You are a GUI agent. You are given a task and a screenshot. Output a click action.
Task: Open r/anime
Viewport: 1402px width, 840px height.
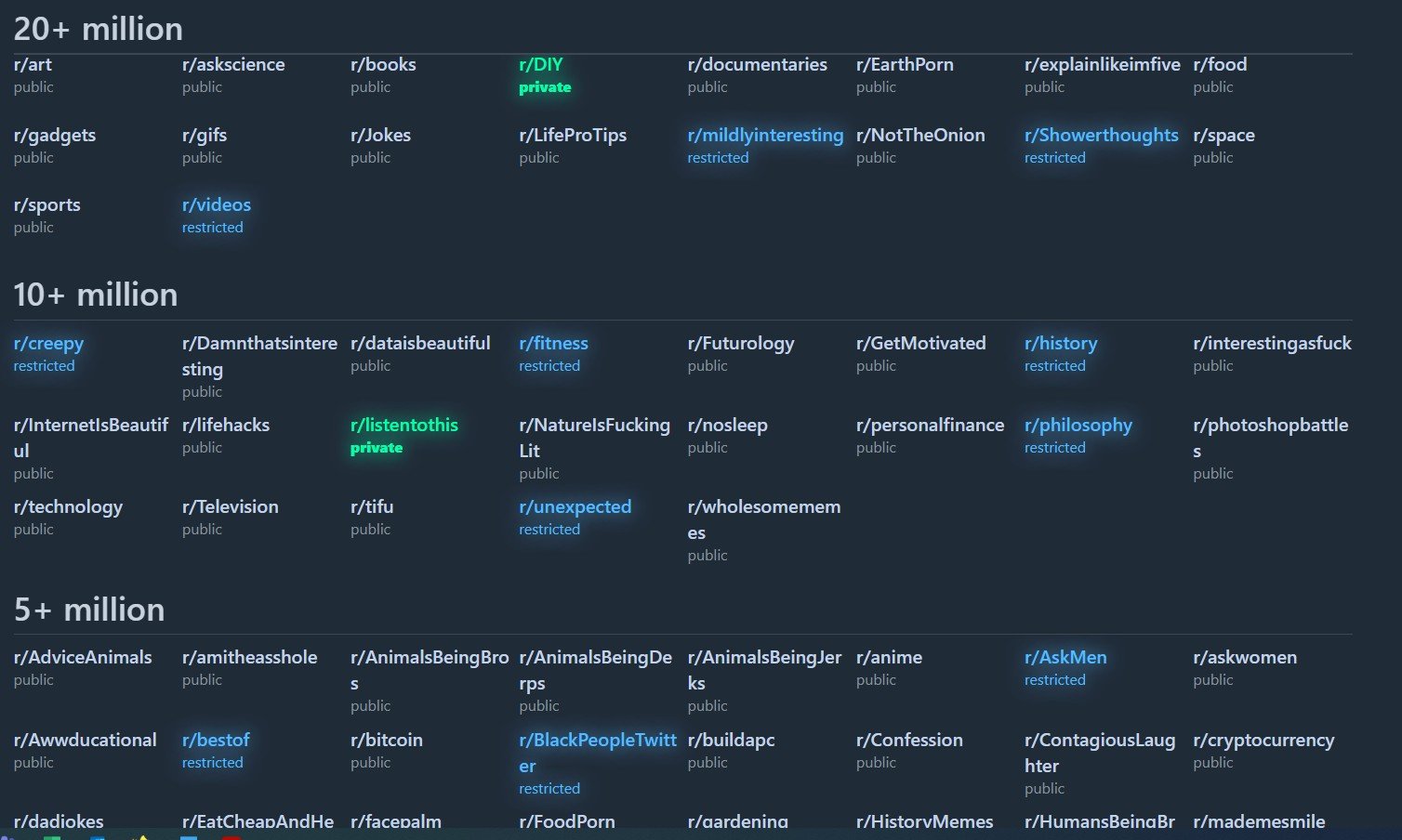coord(889,658)
